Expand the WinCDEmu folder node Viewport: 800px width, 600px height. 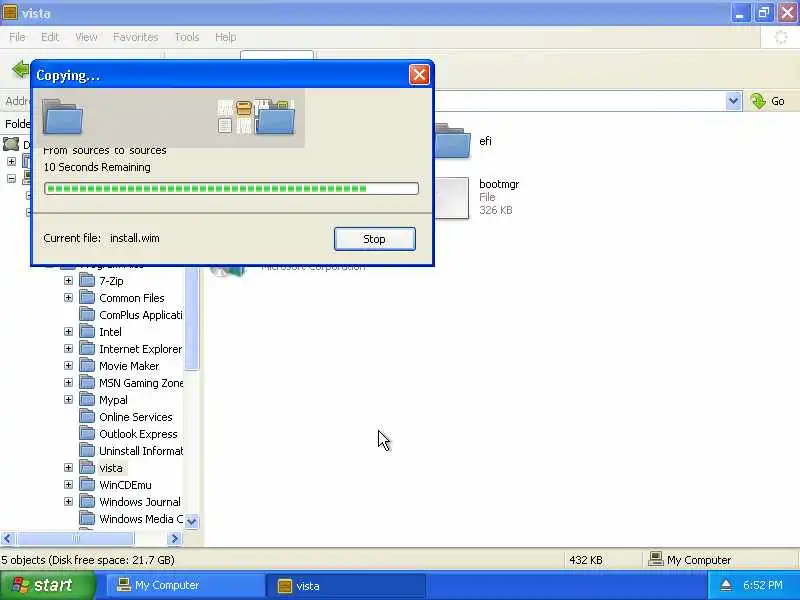point(68,484)
